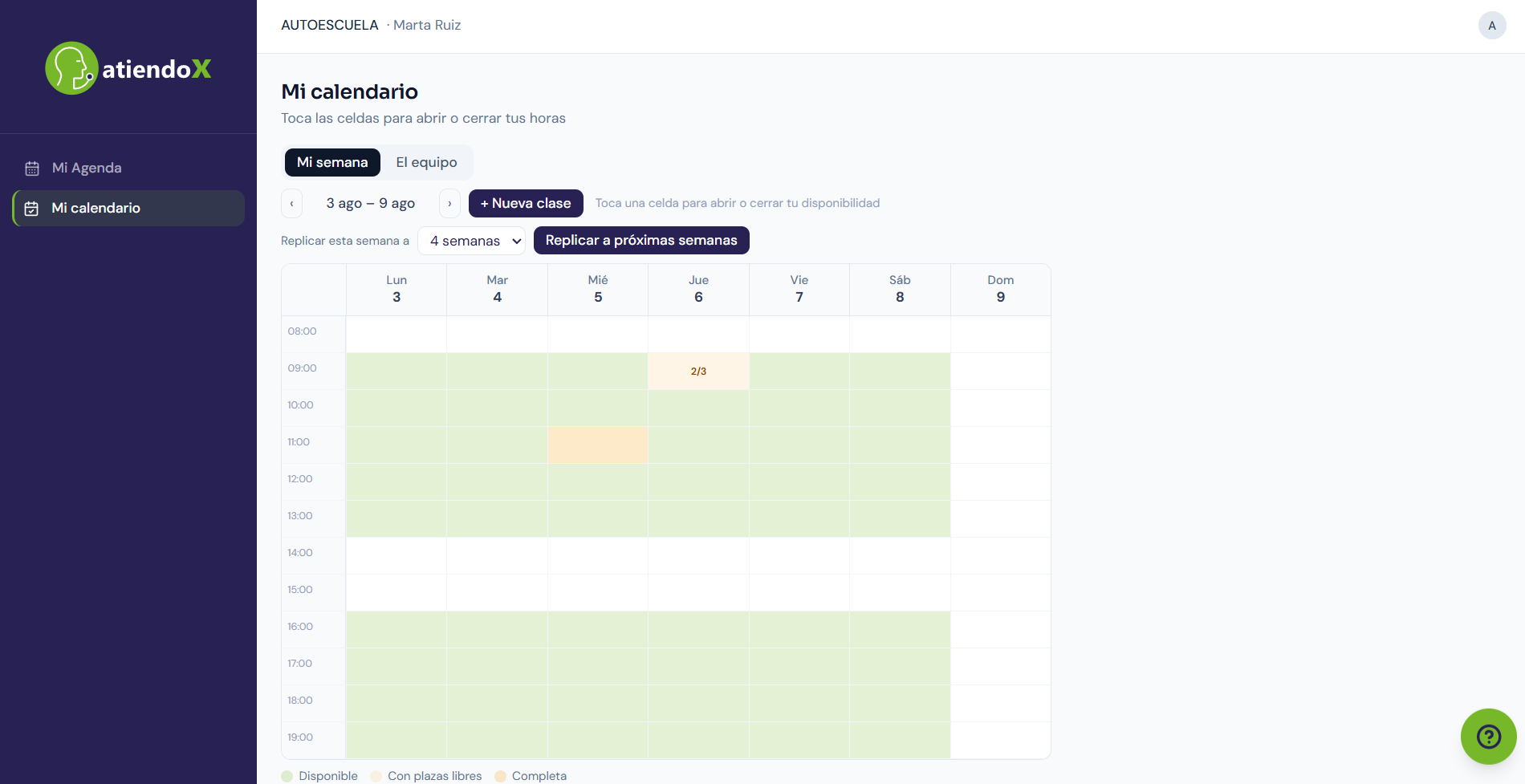The image size is (1525, 784).
Task: Click the user avatar A icon
Action: [x=1492, y=25]
